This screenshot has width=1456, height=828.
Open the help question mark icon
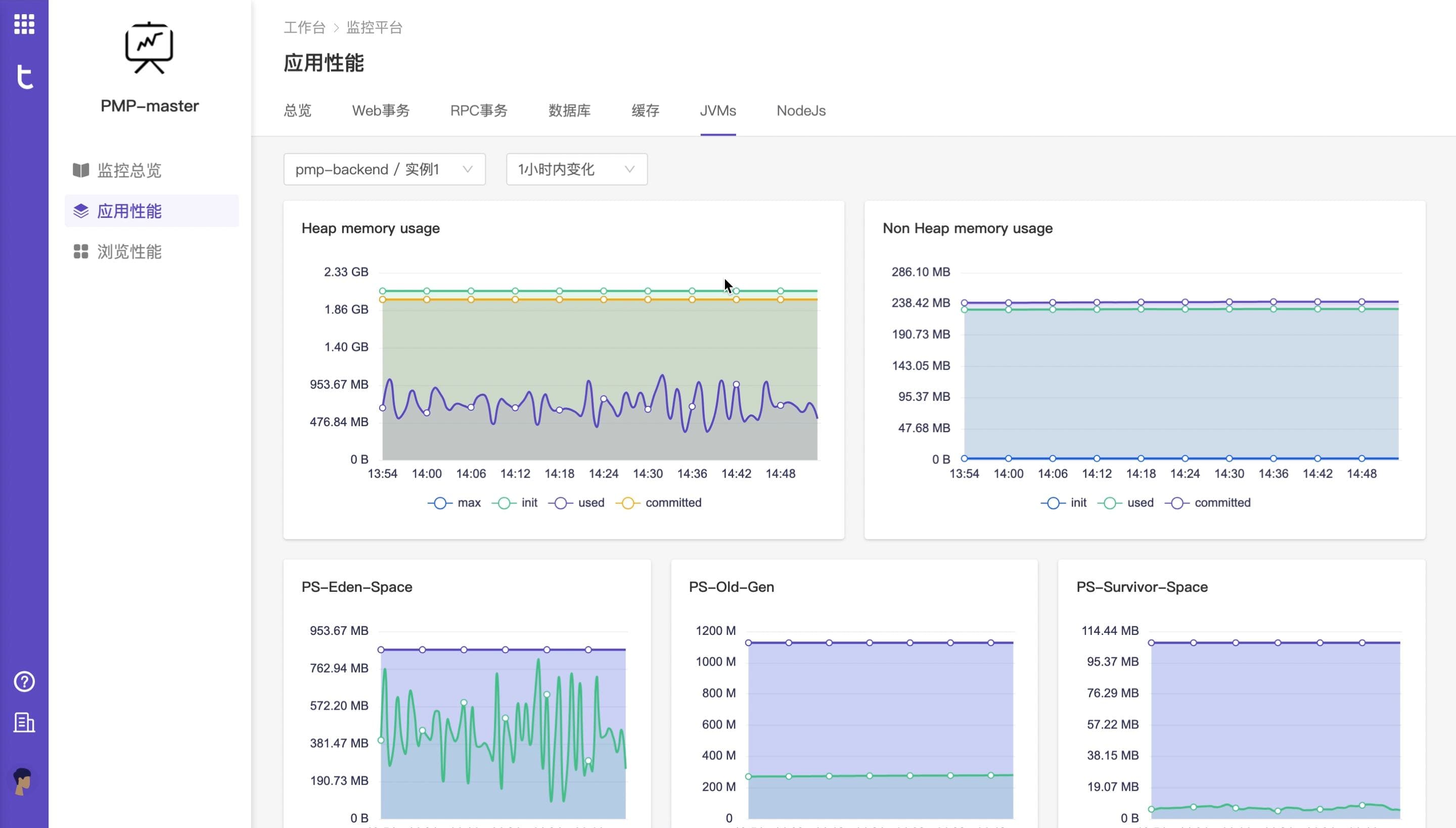click(24, 681)
